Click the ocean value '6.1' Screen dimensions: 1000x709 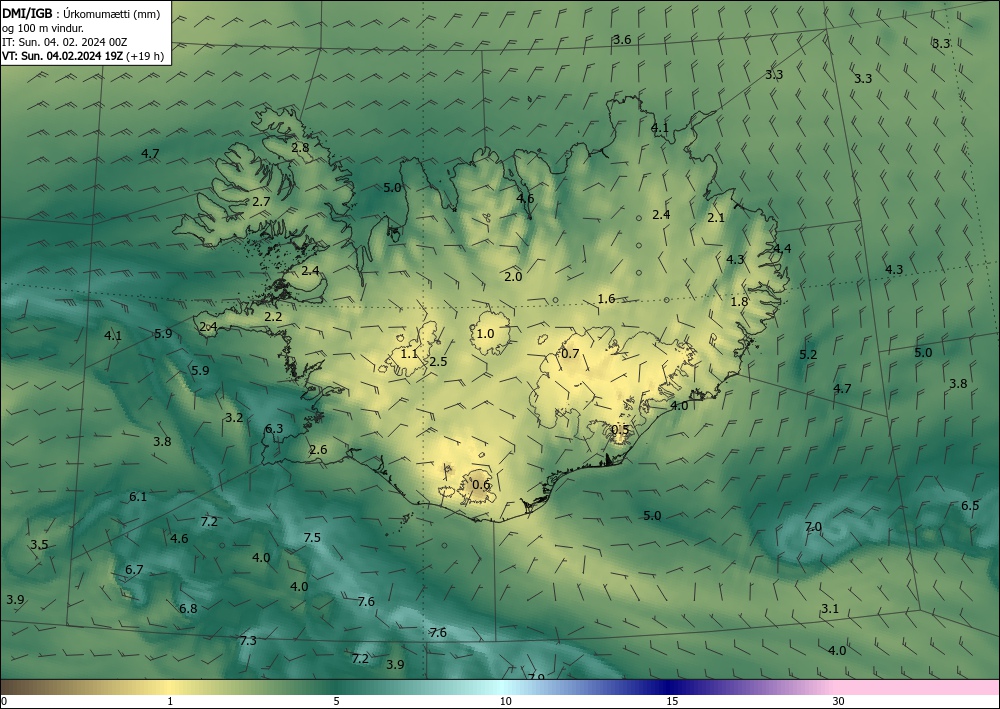click(x=138, y=496)
